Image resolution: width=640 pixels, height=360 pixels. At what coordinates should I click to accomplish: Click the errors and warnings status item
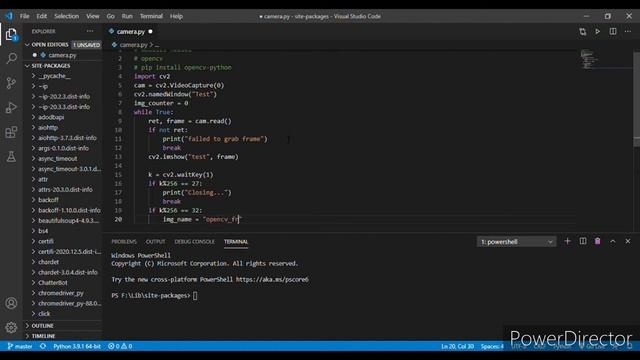(120, 346)
